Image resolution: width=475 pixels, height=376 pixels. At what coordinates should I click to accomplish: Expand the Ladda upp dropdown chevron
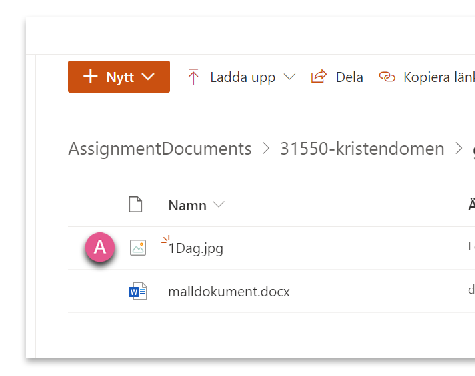coord(289,77)
